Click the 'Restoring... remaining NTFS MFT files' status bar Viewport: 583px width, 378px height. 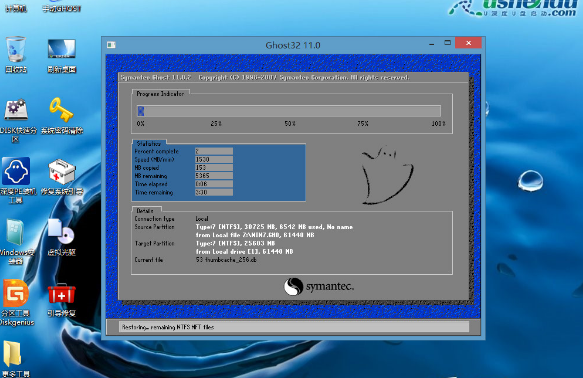[294, 327]
